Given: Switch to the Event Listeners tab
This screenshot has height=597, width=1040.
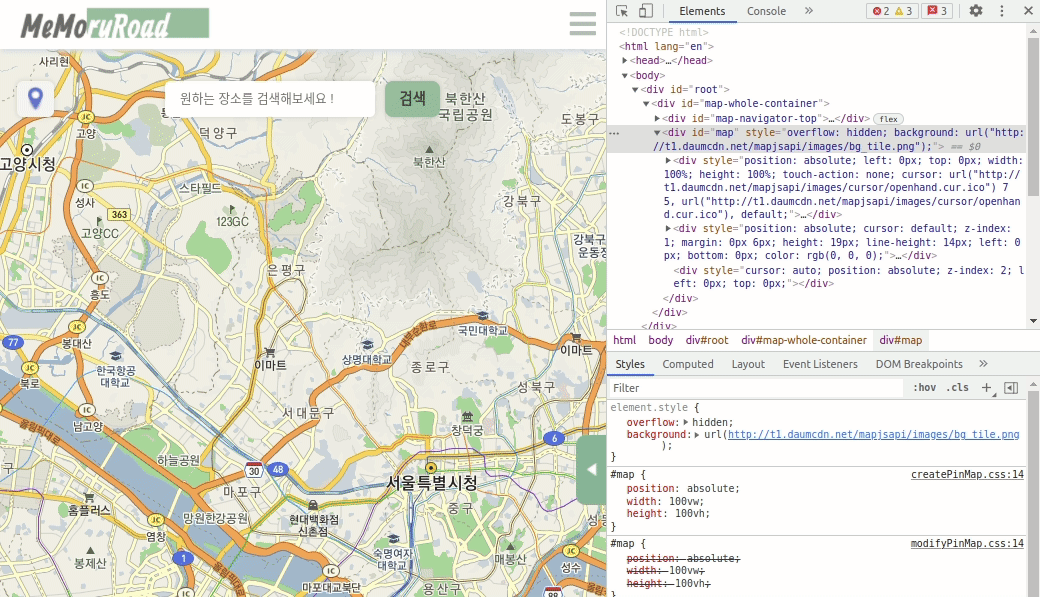Looking at the screenshot, I should [x=820, y=364].
